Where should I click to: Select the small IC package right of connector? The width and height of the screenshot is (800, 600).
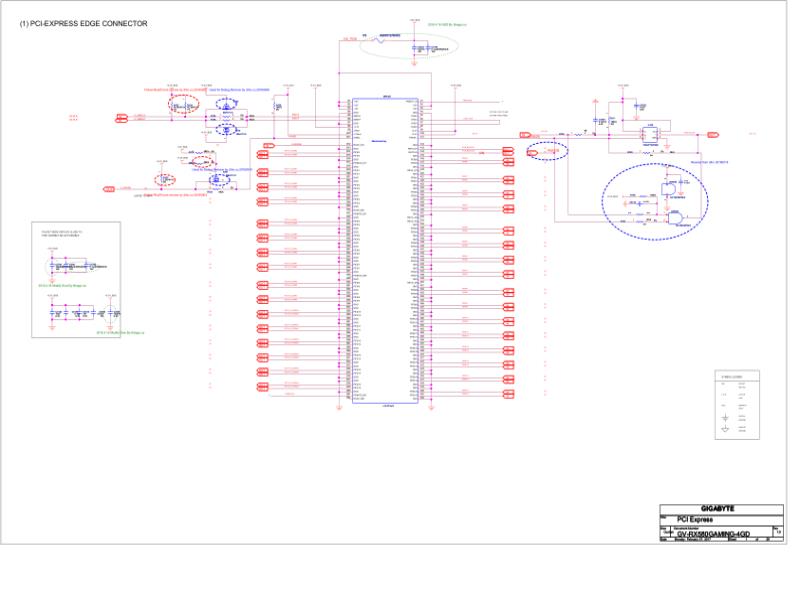(x=650, y=135)
